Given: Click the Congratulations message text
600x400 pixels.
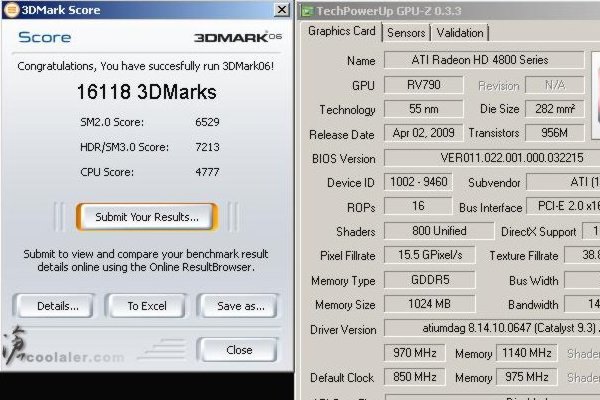Looking at the screenshot, I should tap(145, 66).
